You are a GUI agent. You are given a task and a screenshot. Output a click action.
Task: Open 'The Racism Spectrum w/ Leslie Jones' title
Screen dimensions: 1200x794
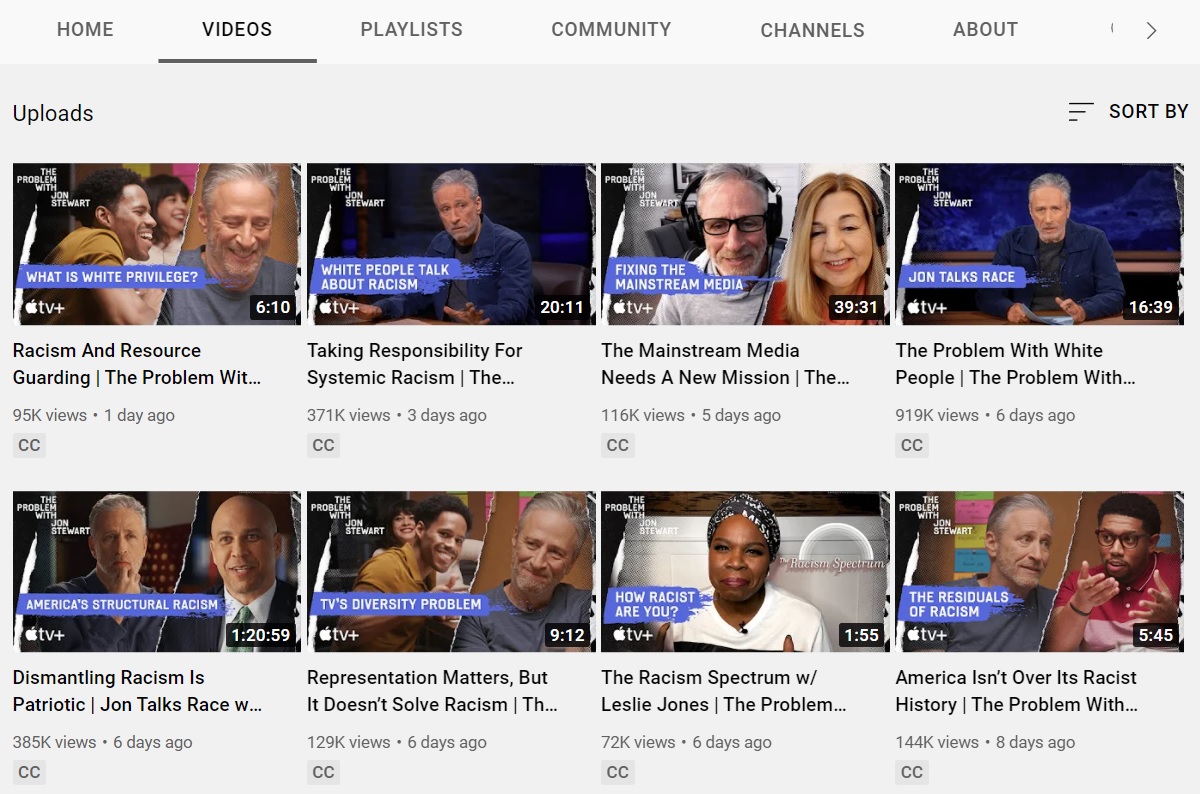point(724,691)
